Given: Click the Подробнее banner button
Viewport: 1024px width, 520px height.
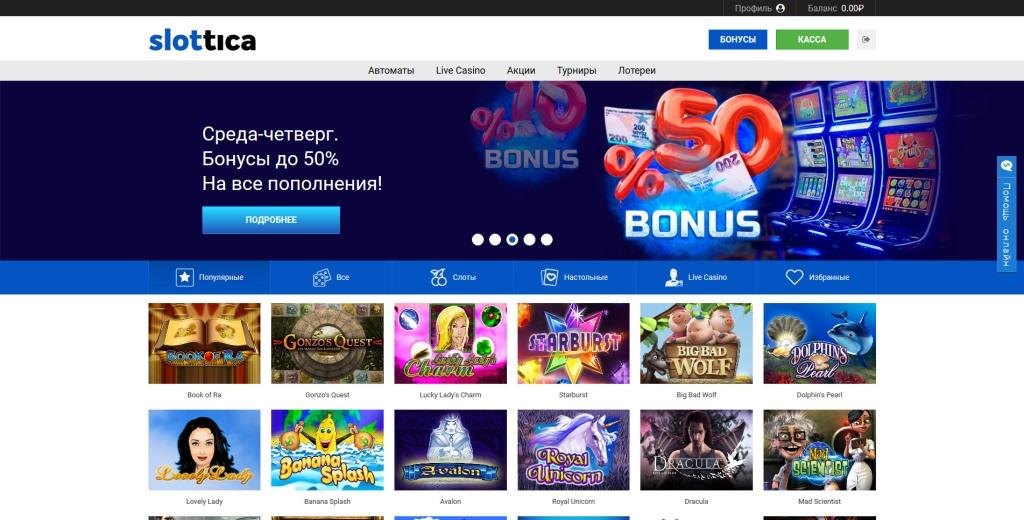Looking at the screenshot, I should pos(271,220).
